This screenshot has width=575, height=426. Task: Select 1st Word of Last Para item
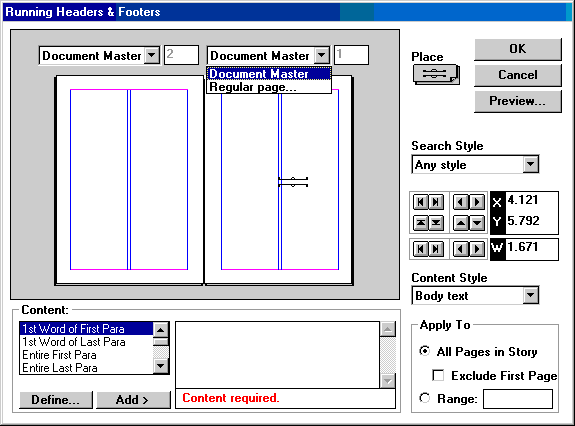[86, 342]
